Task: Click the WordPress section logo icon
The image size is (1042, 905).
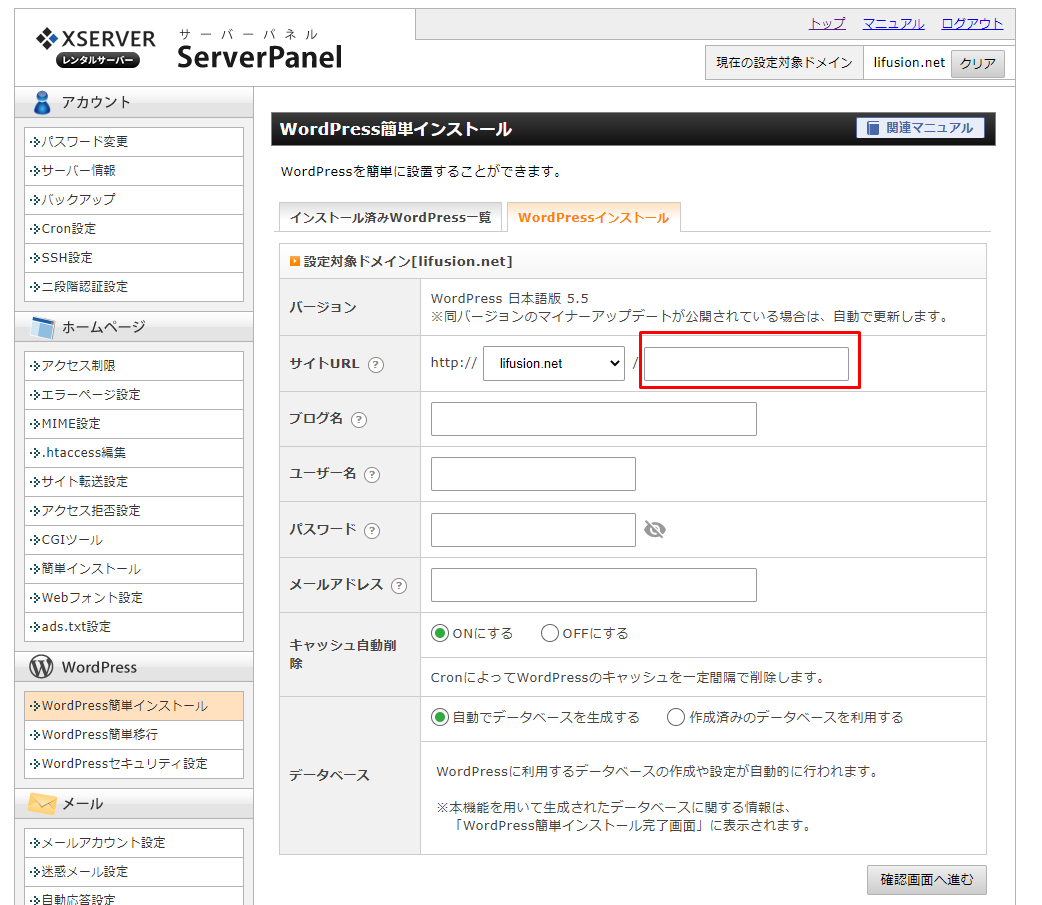Action: (x=41, y=667)
